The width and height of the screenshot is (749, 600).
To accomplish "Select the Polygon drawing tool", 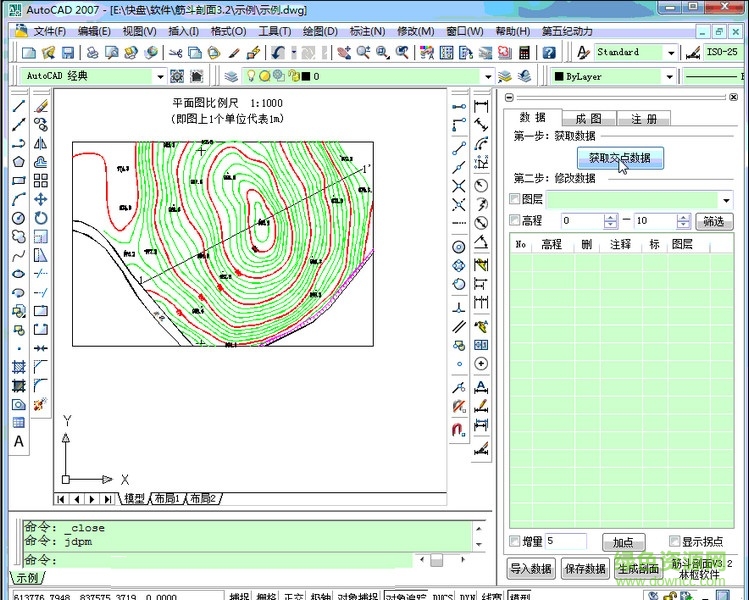I will pyautogui.click(x=18, y=163).
